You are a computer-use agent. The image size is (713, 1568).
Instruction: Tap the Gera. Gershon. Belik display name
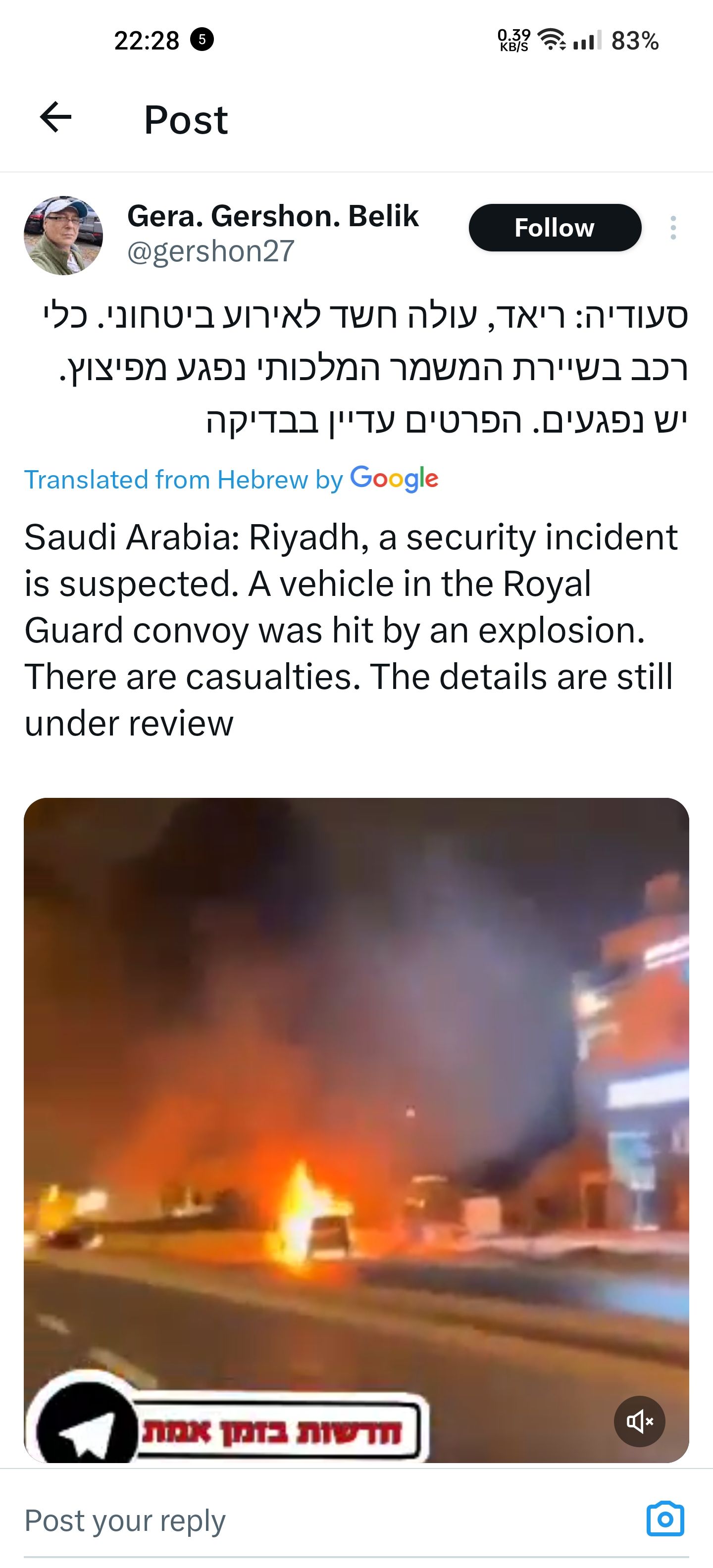[x=273, y=215]
